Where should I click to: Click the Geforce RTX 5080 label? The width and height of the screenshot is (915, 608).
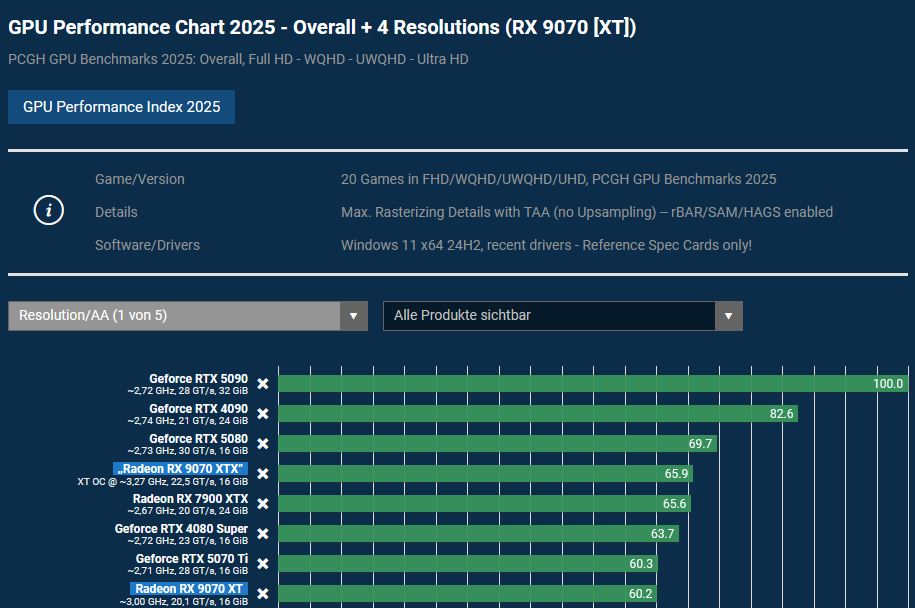198,439
